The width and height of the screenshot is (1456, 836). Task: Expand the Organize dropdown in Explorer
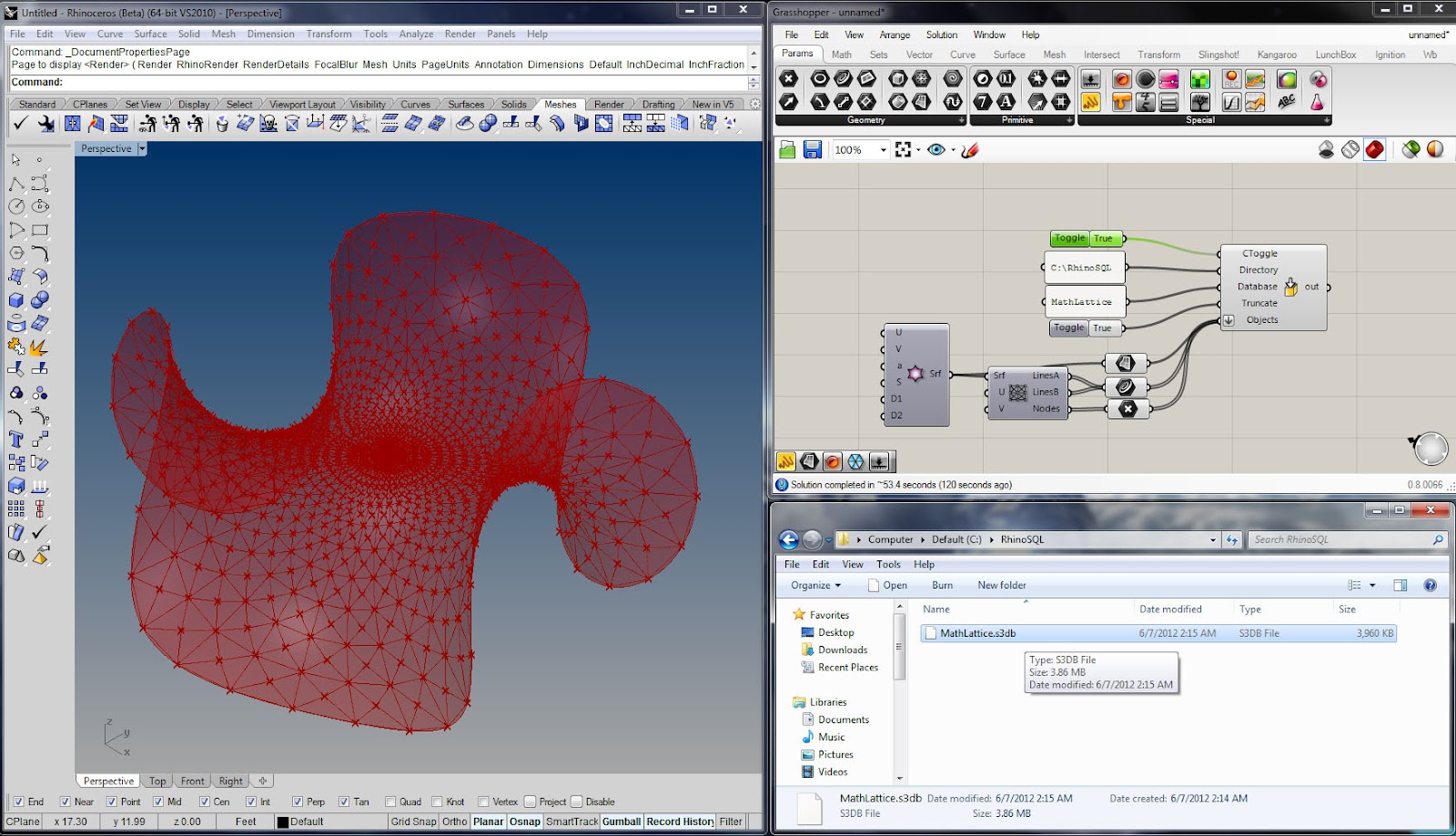coord(815,586)
